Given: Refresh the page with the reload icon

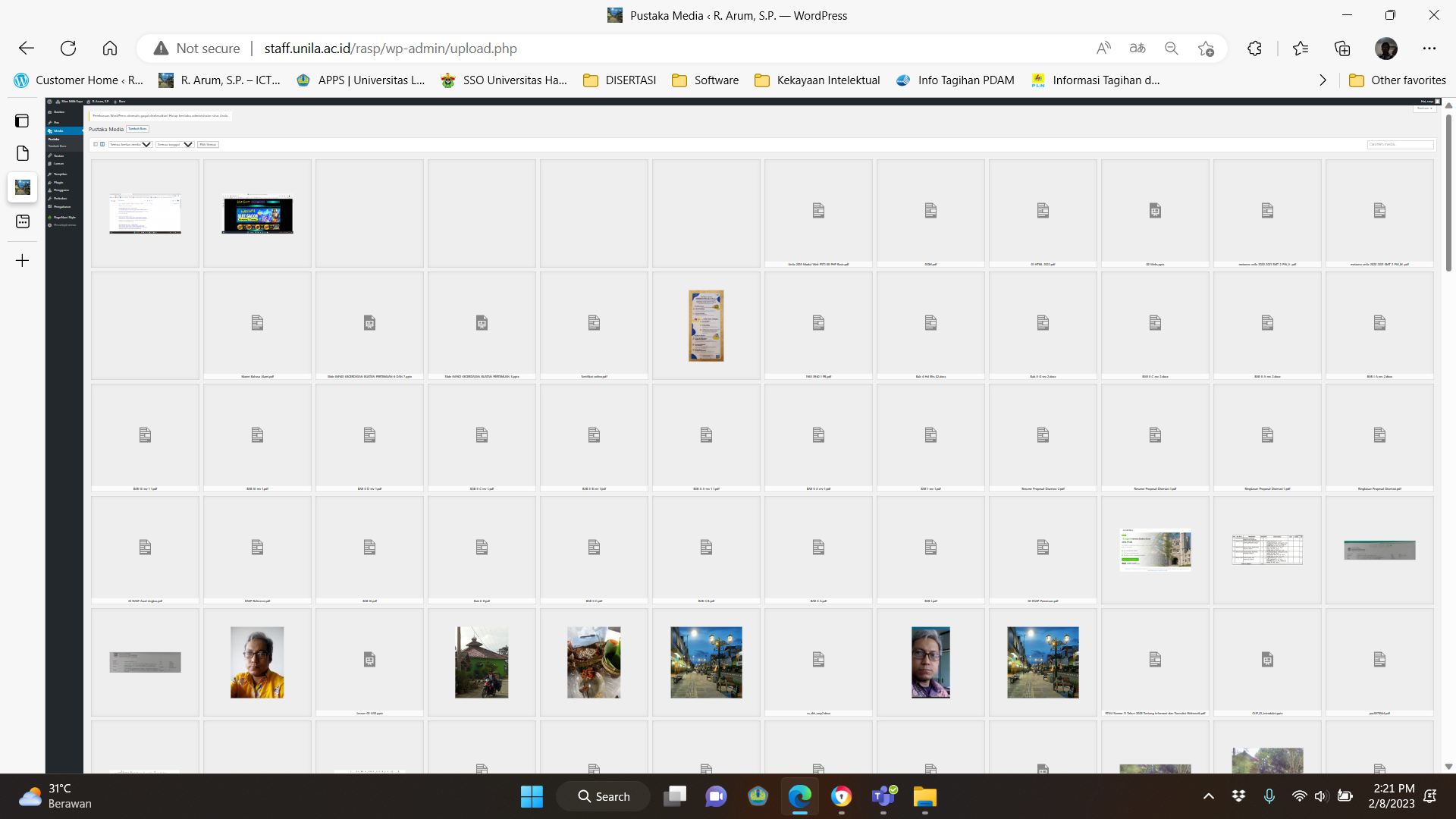Looking at the screenshot, I should 68,49.
